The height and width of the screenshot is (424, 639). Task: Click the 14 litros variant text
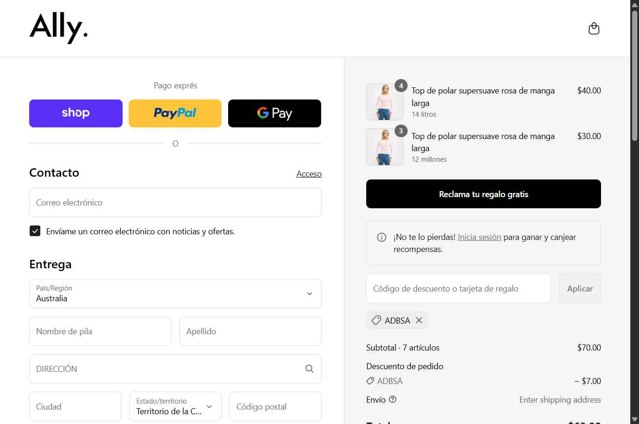coord(424,115)
